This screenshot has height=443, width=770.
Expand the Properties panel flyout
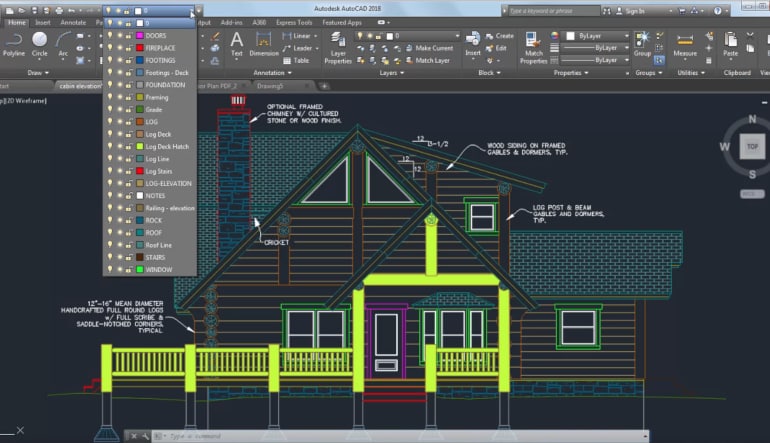(x=571, y=73)
